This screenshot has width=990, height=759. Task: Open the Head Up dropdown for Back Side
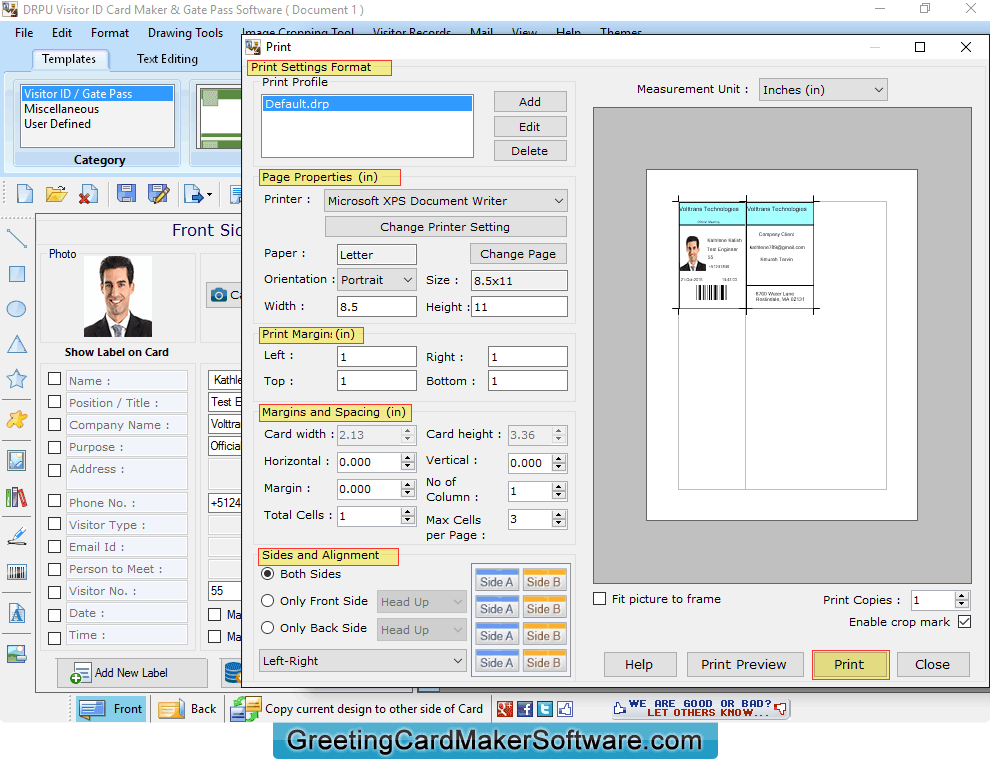(422, 630)
